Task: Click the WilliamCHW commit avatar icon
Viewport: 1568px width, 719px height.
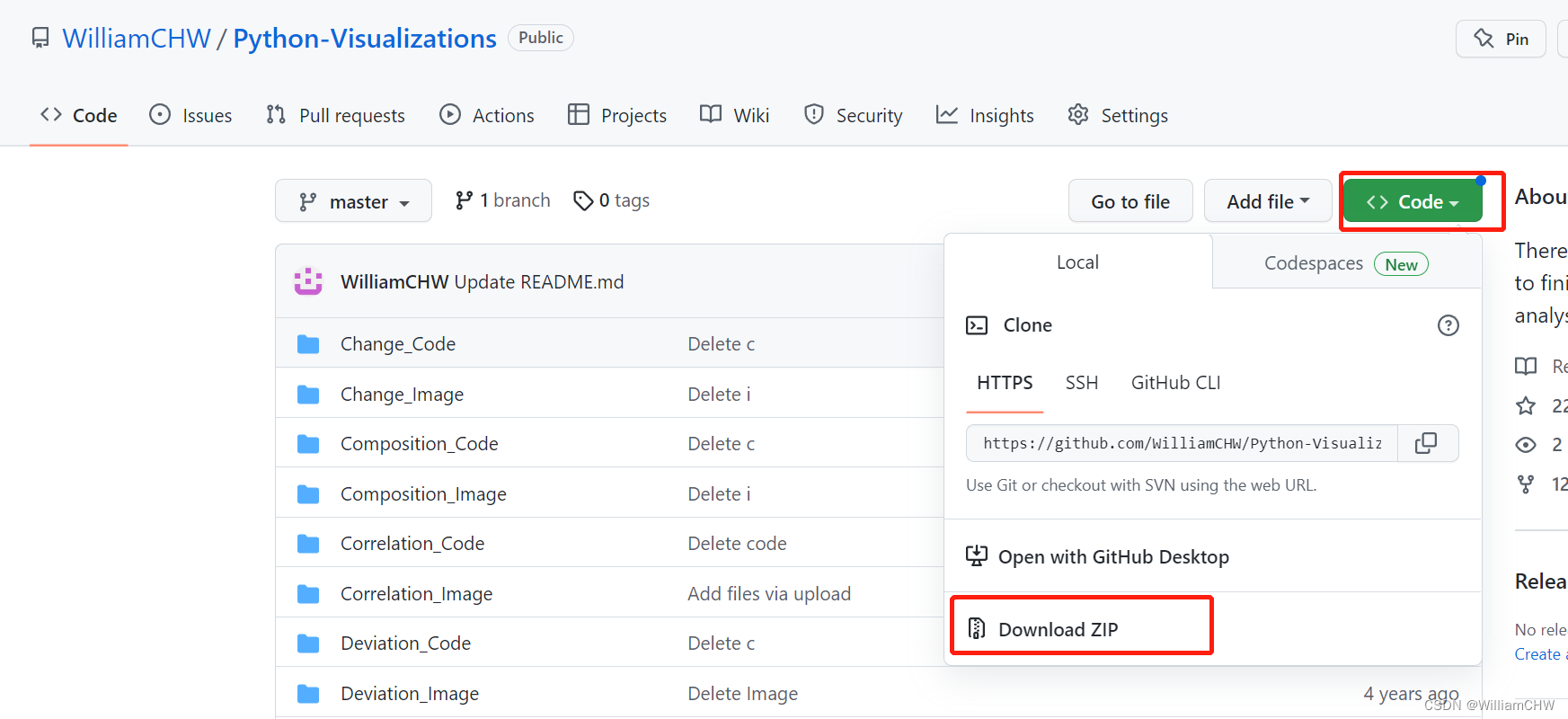Action: (308, 281)
